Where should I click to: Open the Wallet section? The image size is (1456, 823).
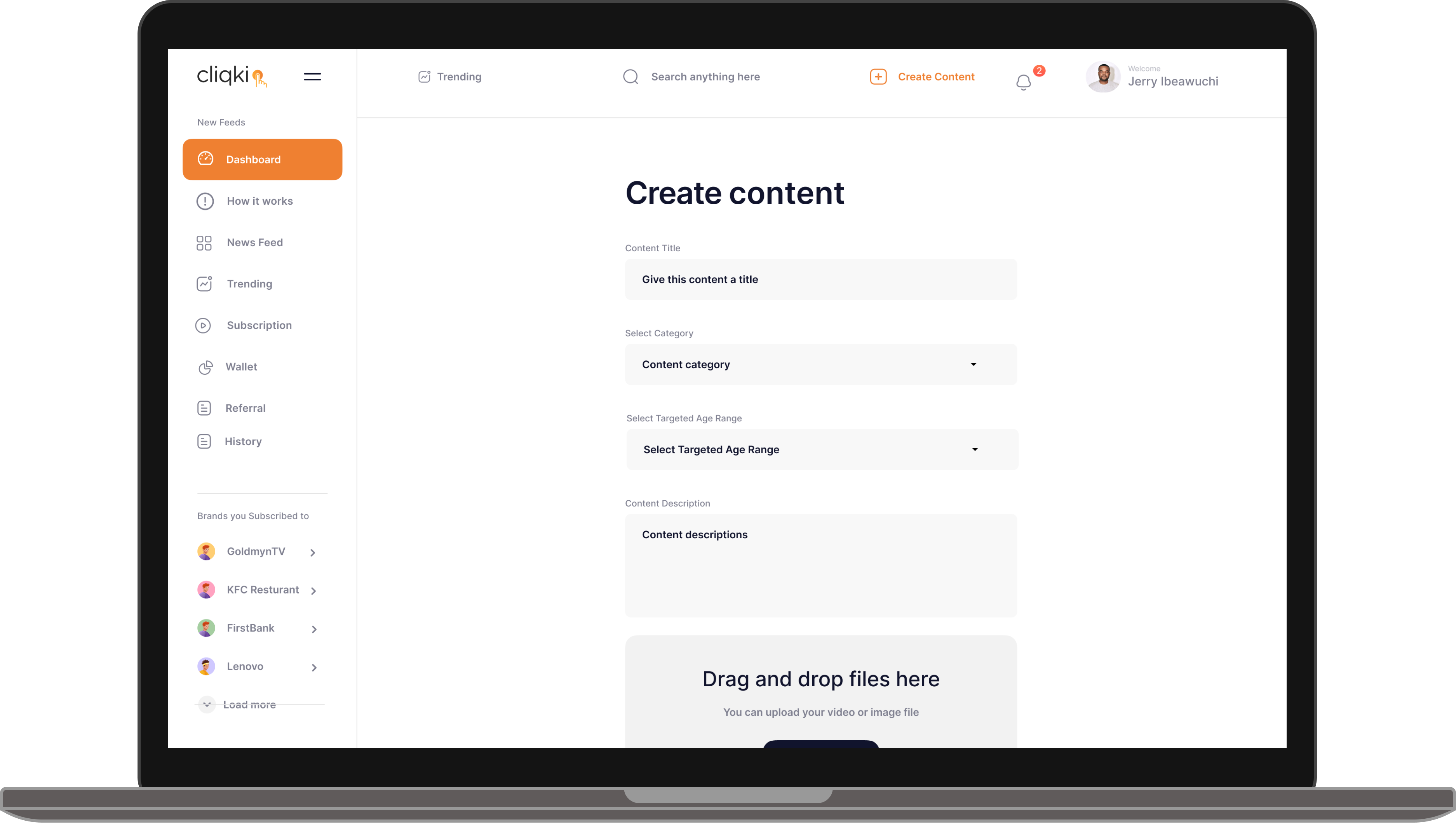point(241,367)
